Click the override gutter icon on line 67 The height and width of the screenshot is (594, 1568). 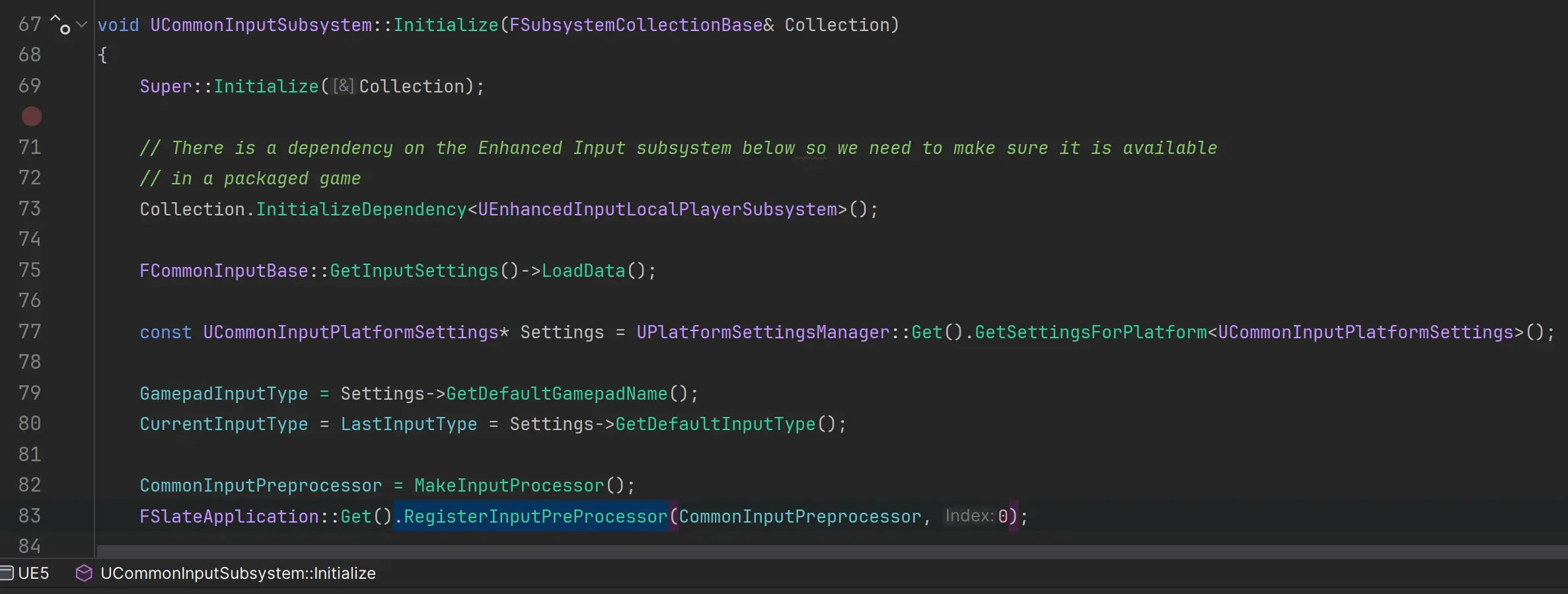coord(60,25)
